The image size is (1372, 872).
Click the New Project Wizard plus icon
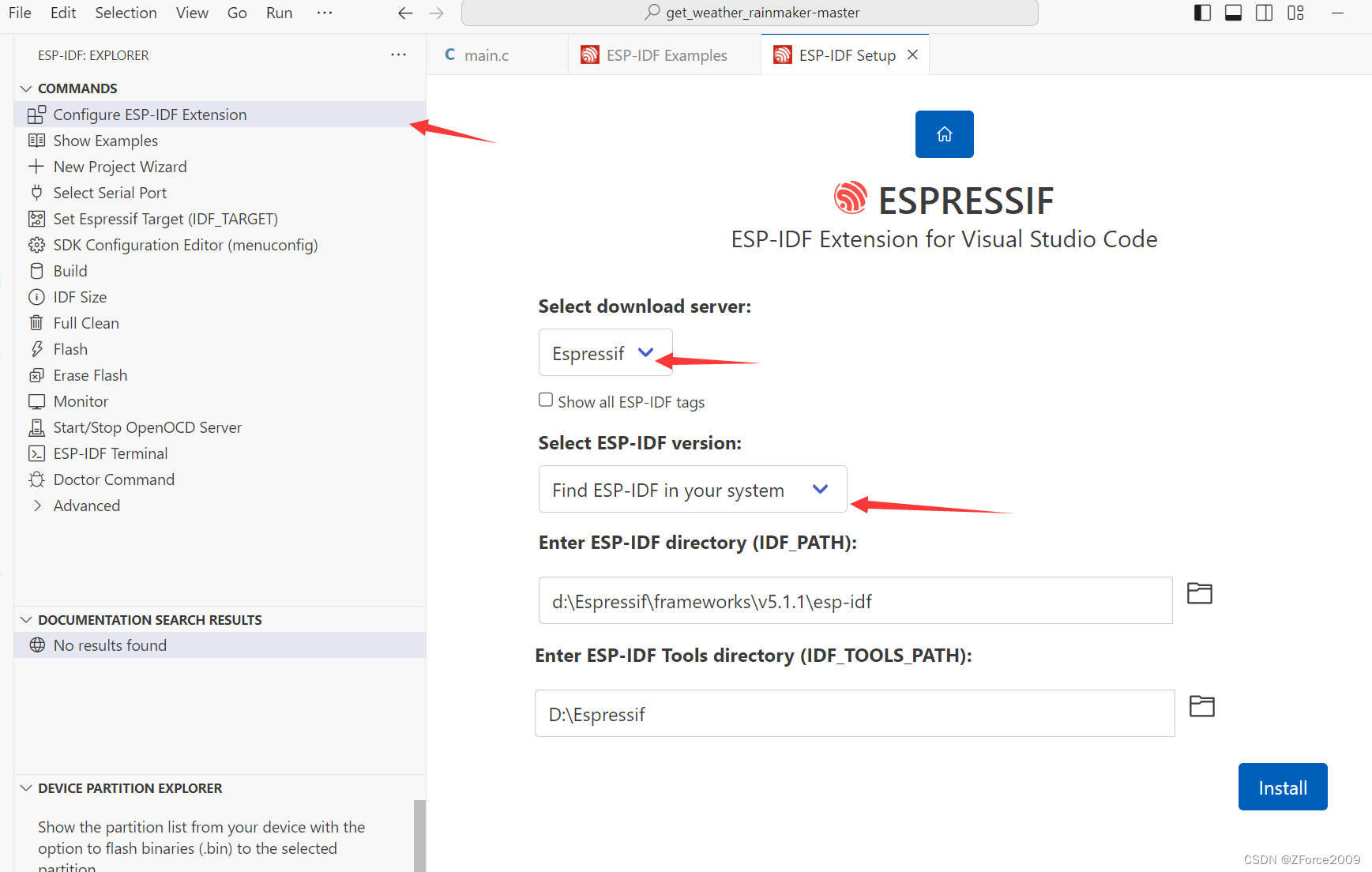pos(36,167)
